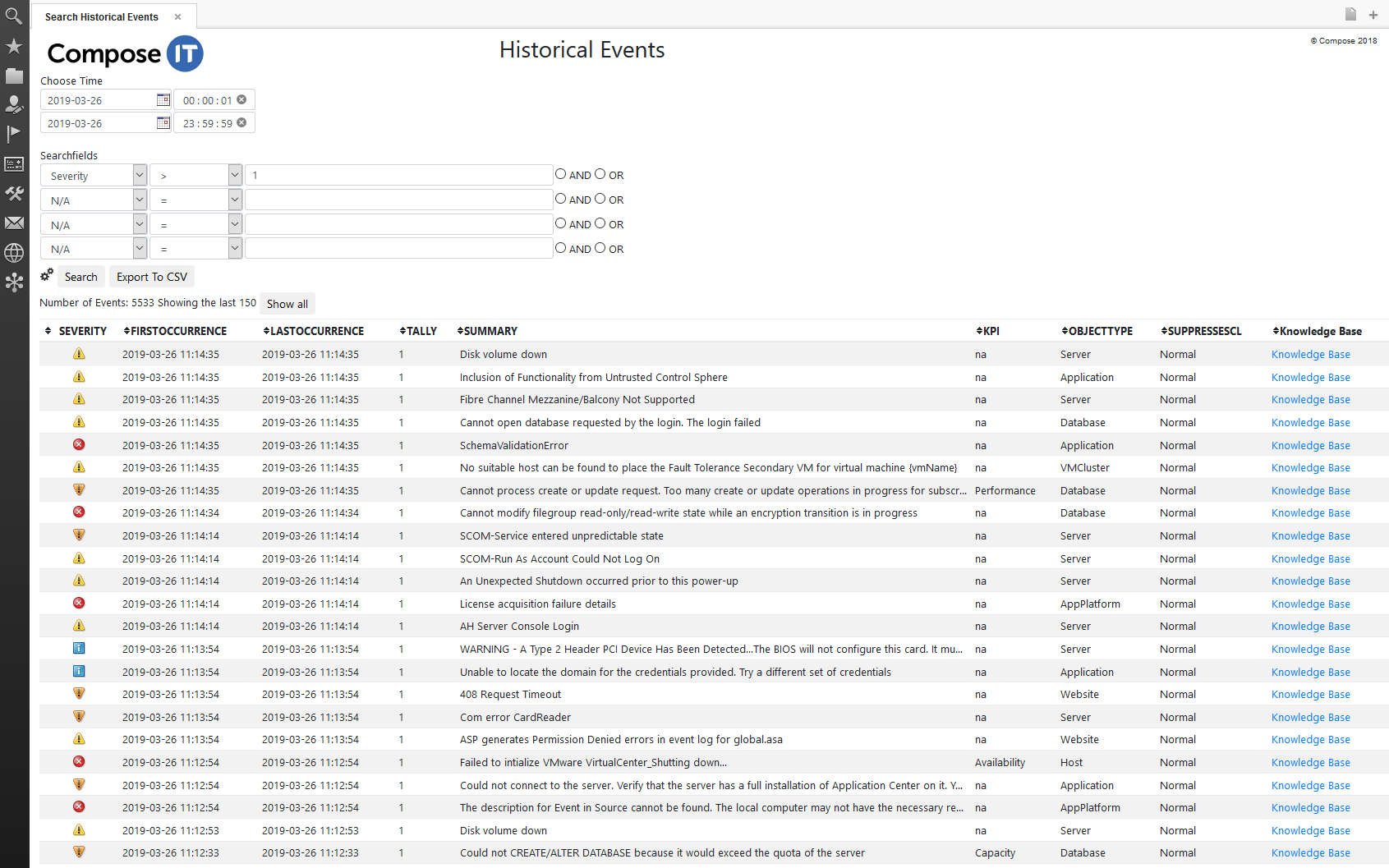1389x868 pixels.
Task: Switch to Search Historical Events tab
Action: coord(102,16)
